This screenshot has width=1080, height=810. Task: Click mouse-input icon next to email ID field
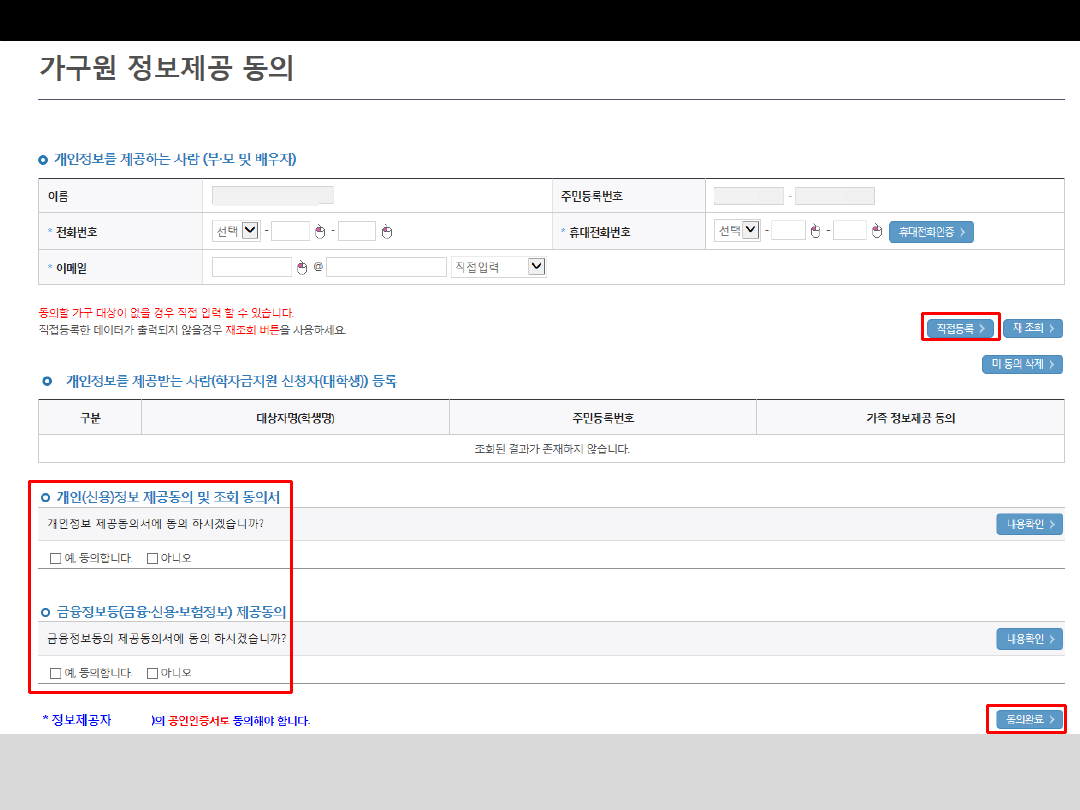click(x=302, y=267)
